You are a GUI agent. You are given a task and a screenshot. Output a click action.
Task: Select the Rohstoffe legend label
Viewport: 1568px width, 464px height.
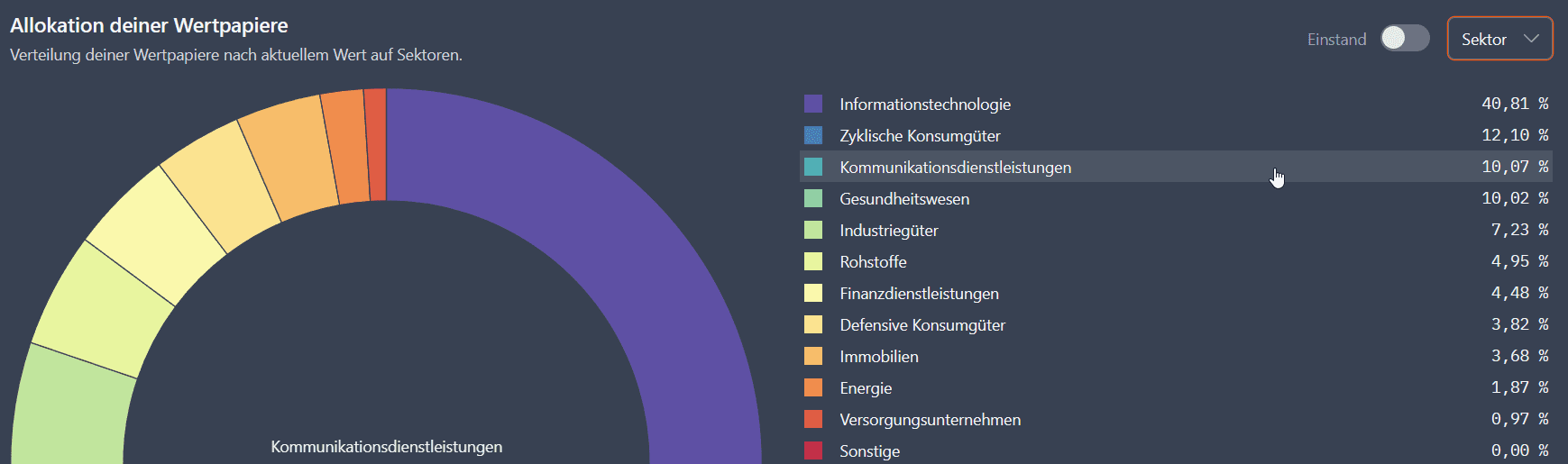[x=873, y=262]
